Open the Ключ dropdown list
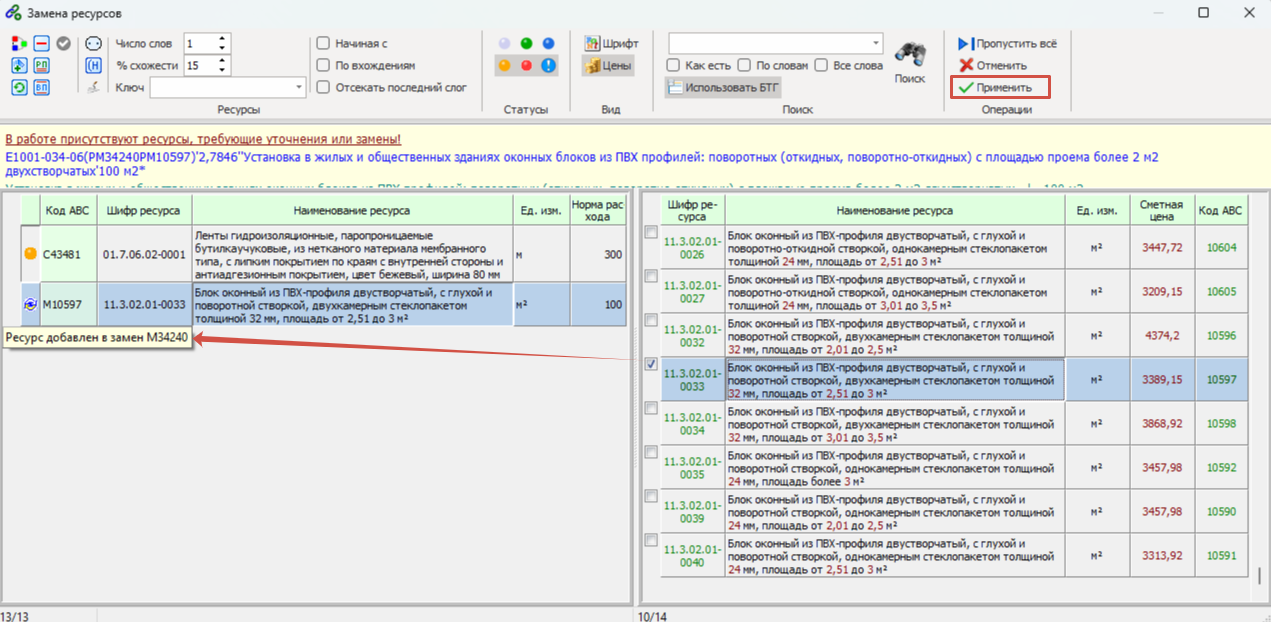 coord(300,88)
